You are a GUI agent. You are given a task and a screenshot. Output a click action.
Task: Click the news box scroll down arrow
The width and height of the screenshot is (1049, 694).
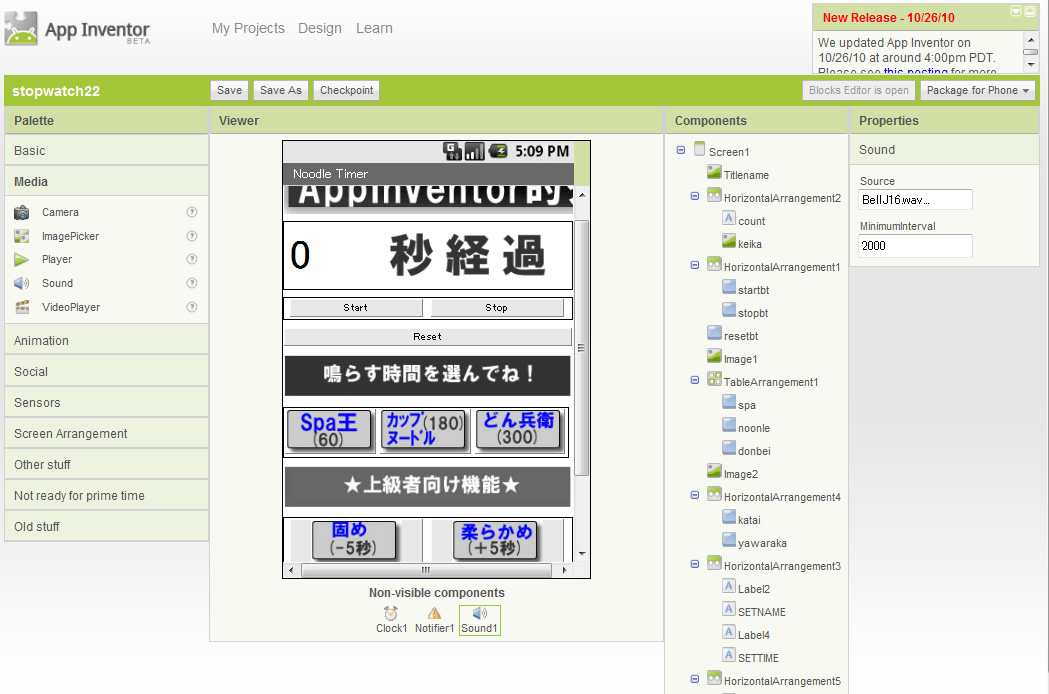click(x=1031, y=65)
